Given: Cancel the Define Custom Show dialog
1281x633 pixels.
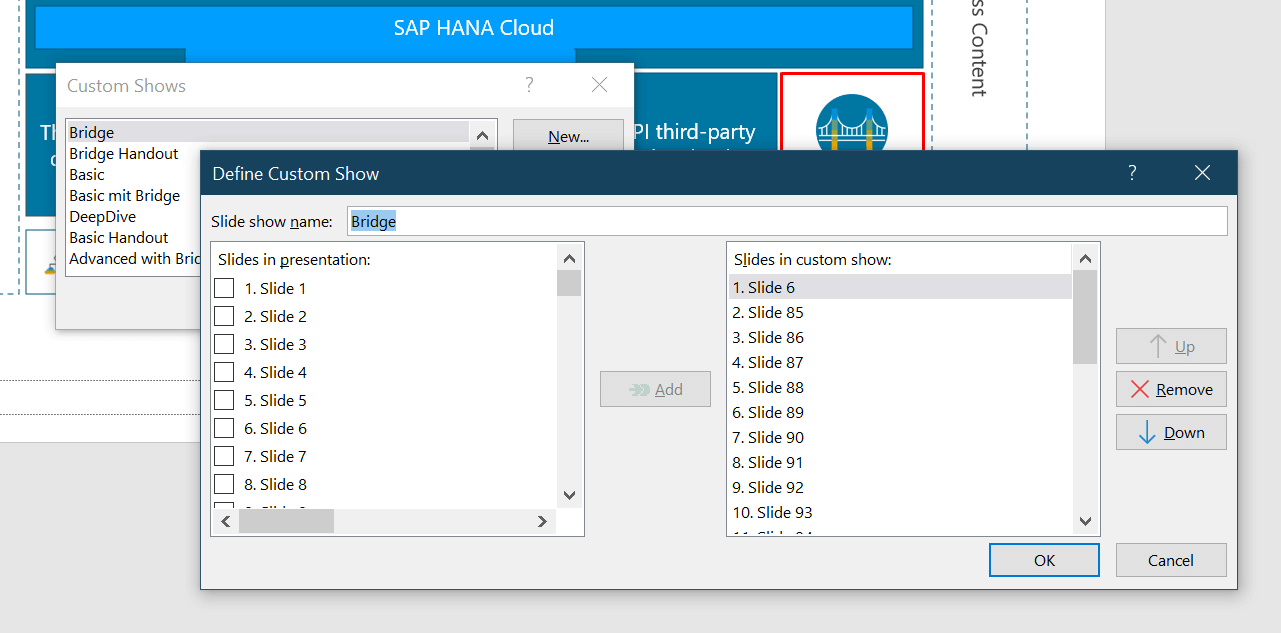Looking at the screenshot, I should click(1171, 561).
